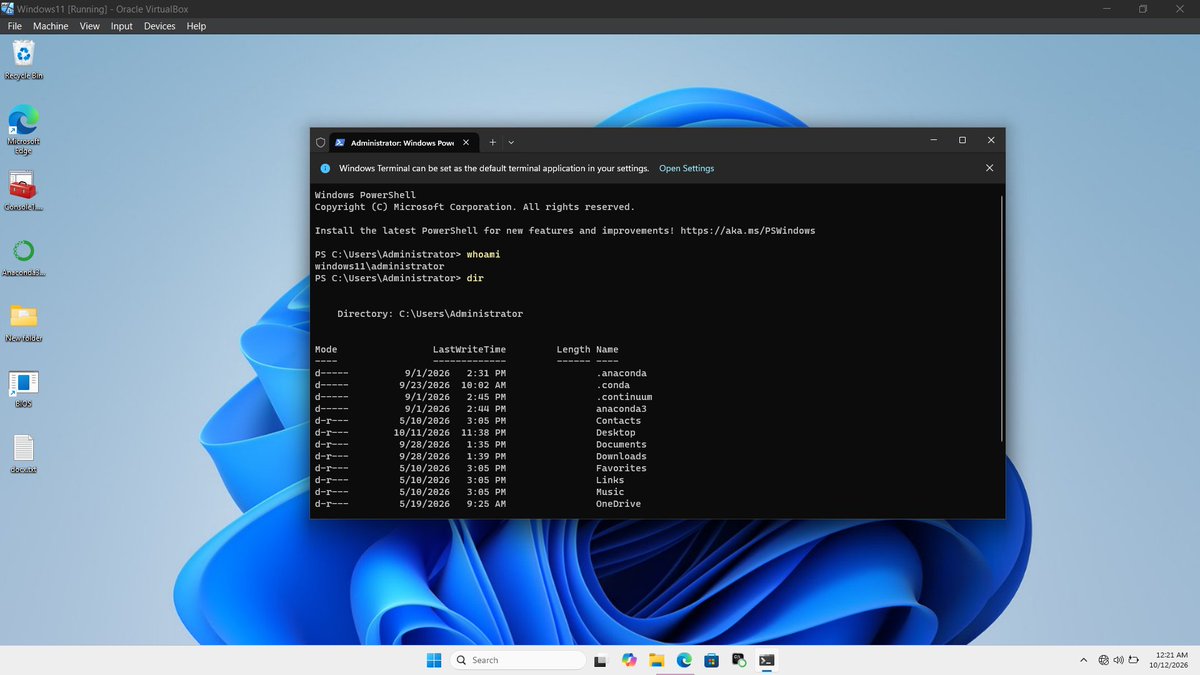Select the BIOS desktop shortcut
Viewport: 1200px width, 675px height.
click(24, 389)
